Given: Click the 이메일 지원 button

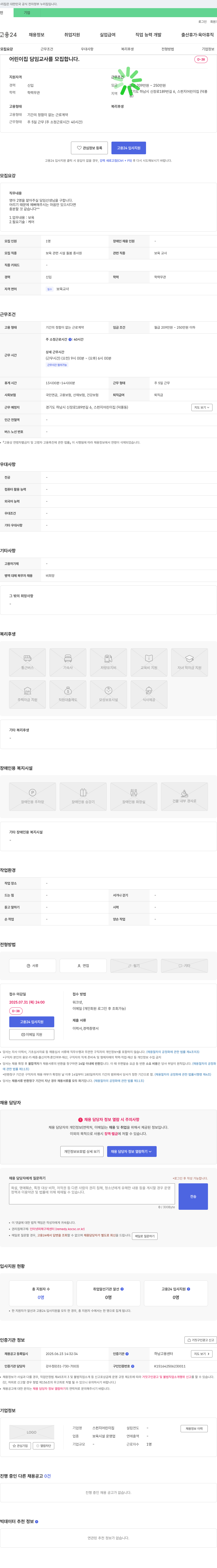Looking at the screenshot, I should tap(32, 1034).
